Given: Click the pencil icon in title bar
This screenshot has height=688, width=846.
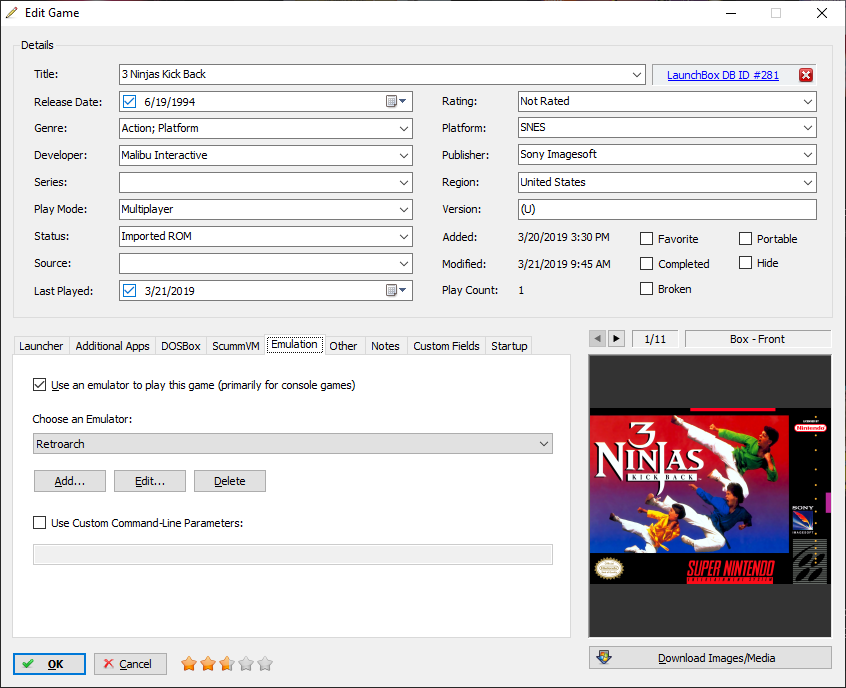Looking at the screenshot, I should tap(12, 13).
